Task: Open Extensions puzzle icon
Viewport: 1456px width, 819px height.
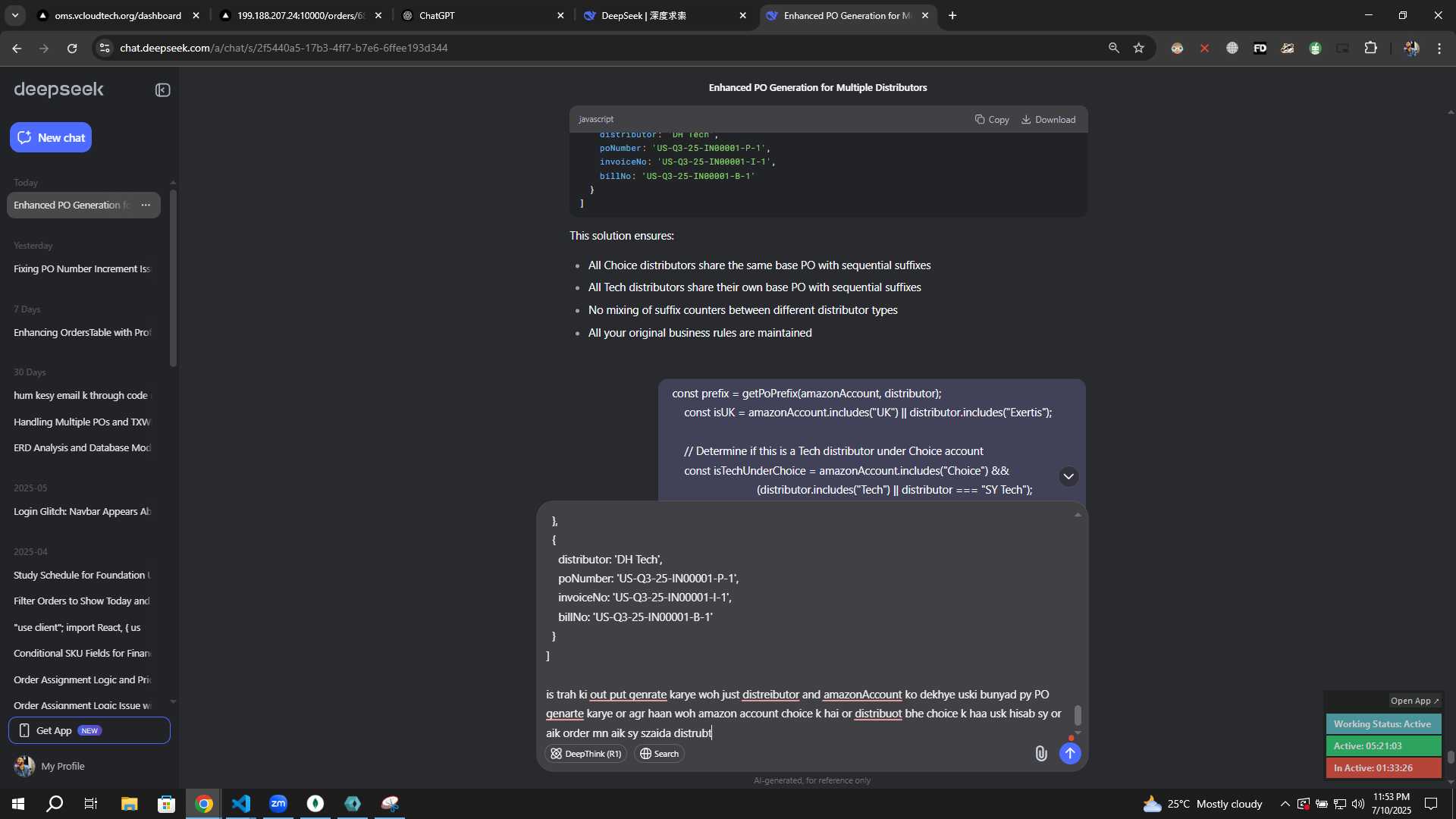Action: [1370, 48]
